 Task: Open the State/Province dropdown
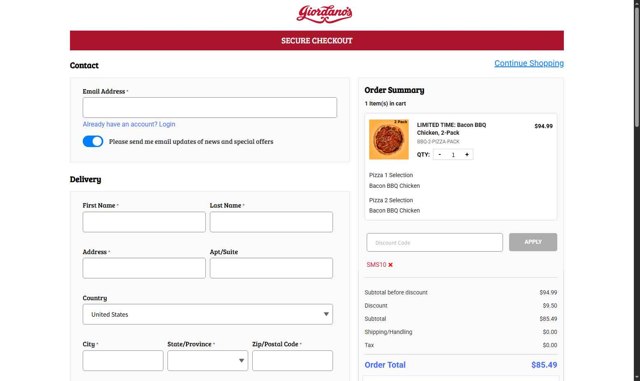pos(207,361)
